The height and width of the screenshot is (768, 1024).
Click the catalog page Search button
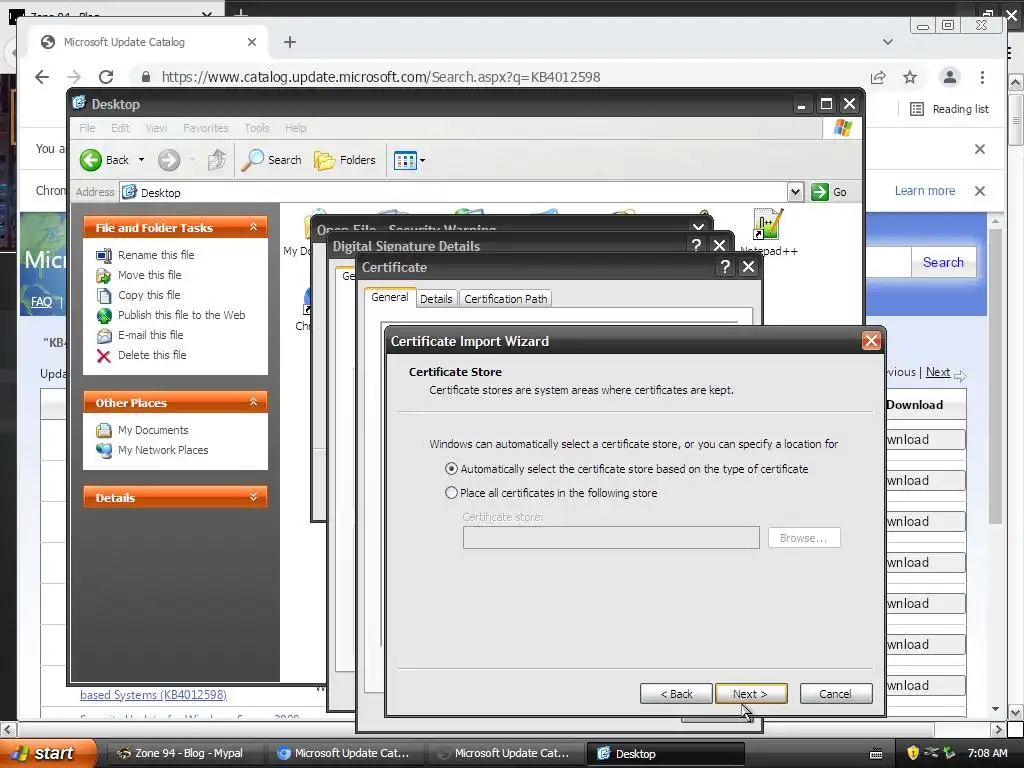[x=943, y=263]
